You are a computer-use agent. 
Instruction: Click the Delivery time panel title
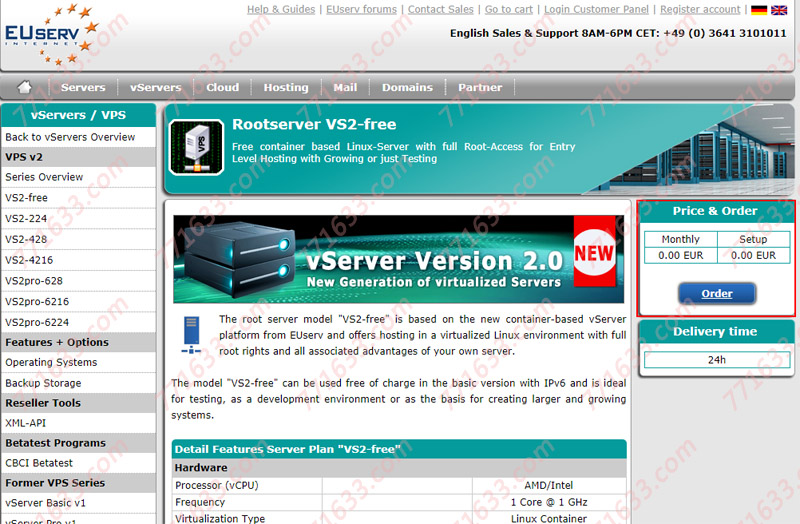pyautogui.click(x=715, y=332)
